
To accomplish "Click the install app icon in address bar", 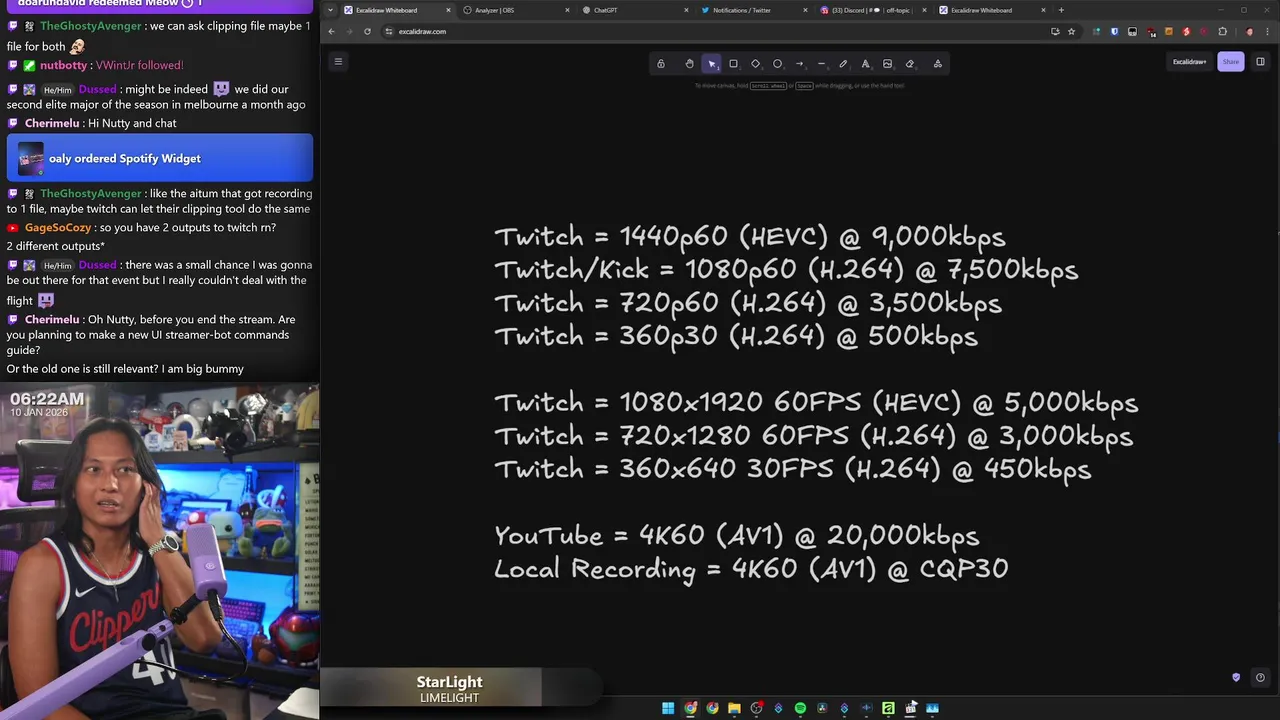I will (1055, 31).
